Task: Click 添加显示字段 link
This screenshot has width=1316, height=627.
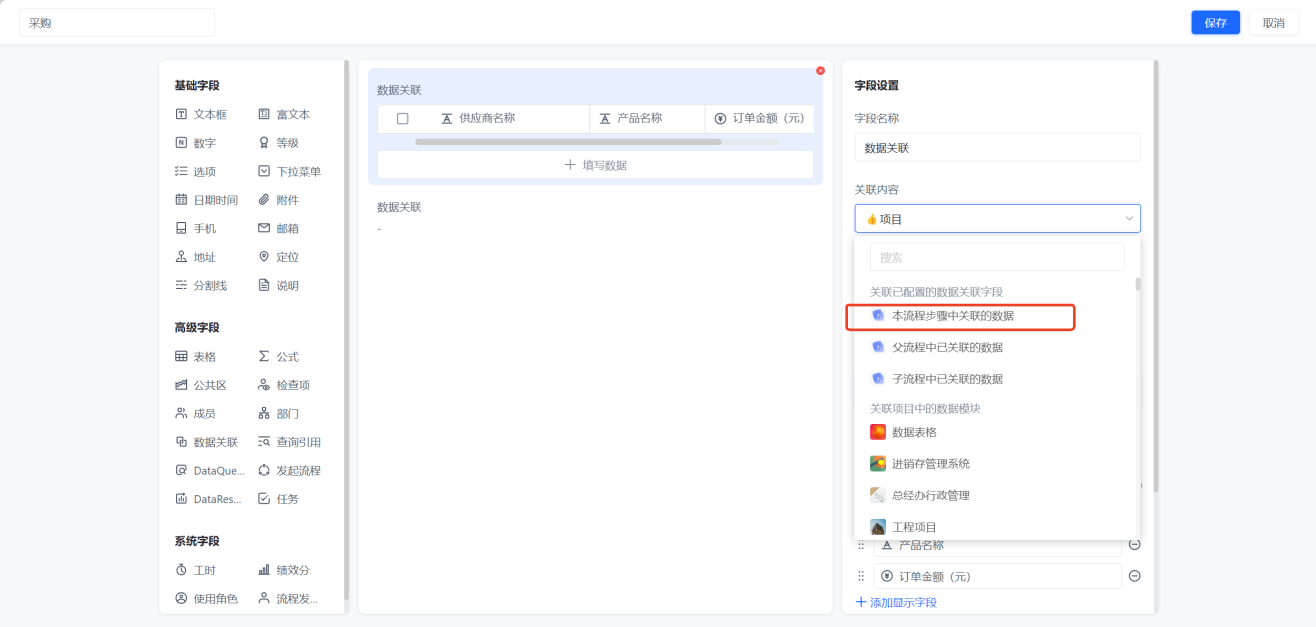Action: (896, 602)
